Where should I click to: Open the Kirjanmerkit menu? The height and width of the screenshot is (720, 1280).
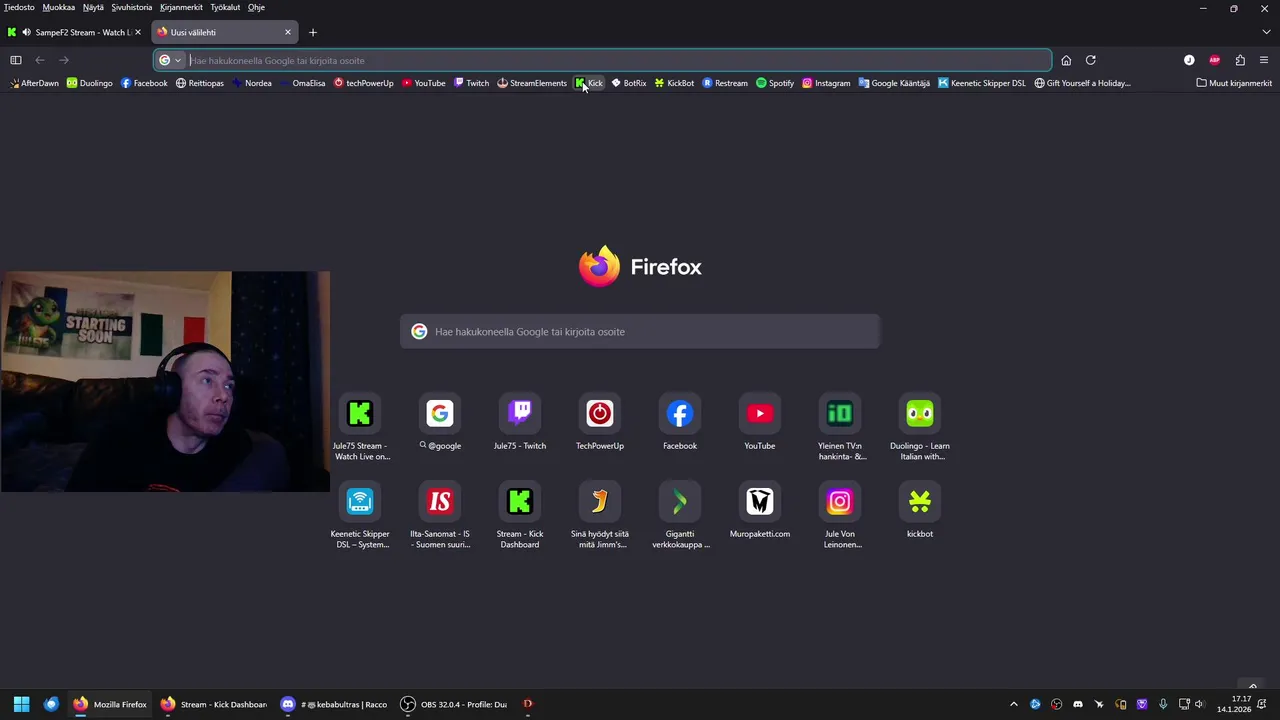tap(181, 7)
